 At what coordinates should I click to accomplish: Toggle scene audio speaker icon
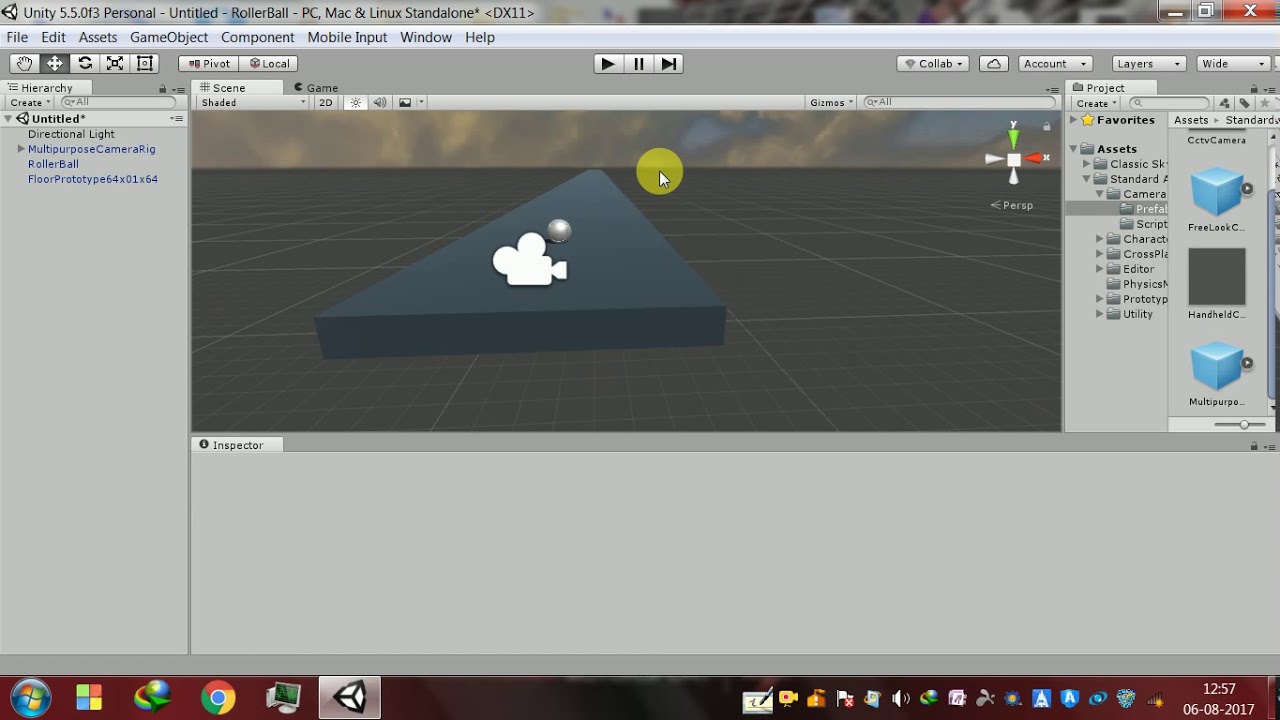tap(380, 102)
